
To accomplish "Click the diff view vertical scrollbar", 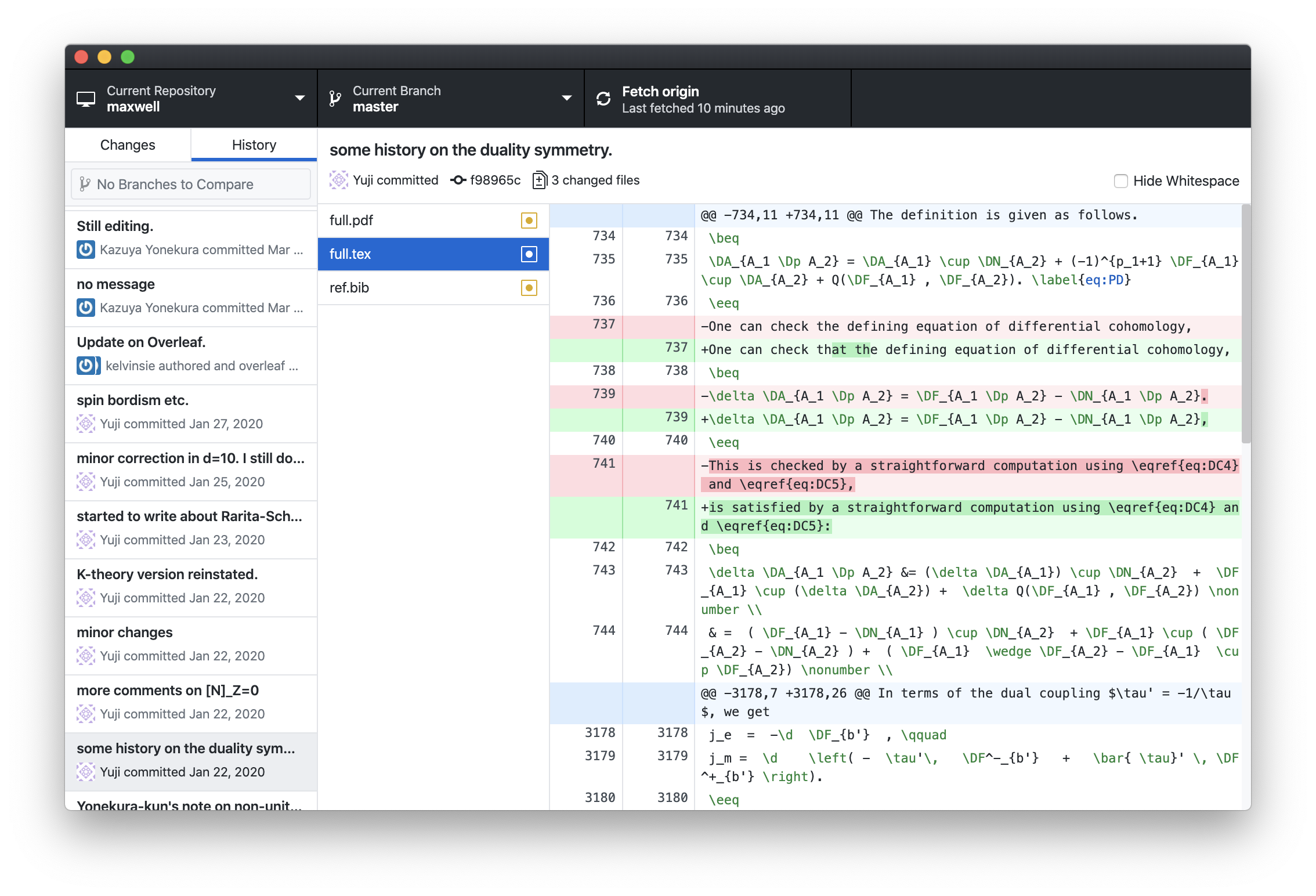I will tap(1245, 325).
